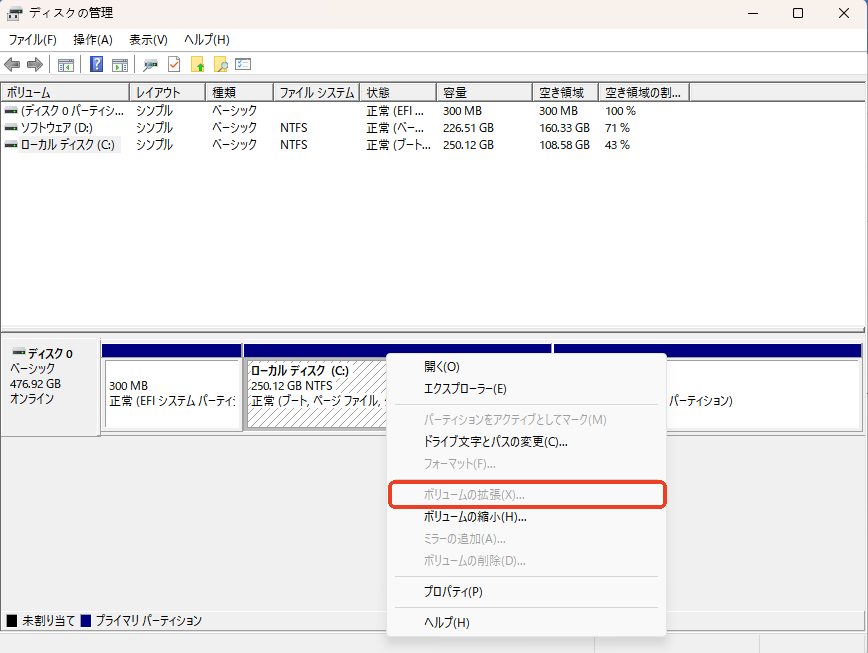868x653 pixels.
Task: Click the yellow folder with green arrow icon
Action: click(198, 65)
